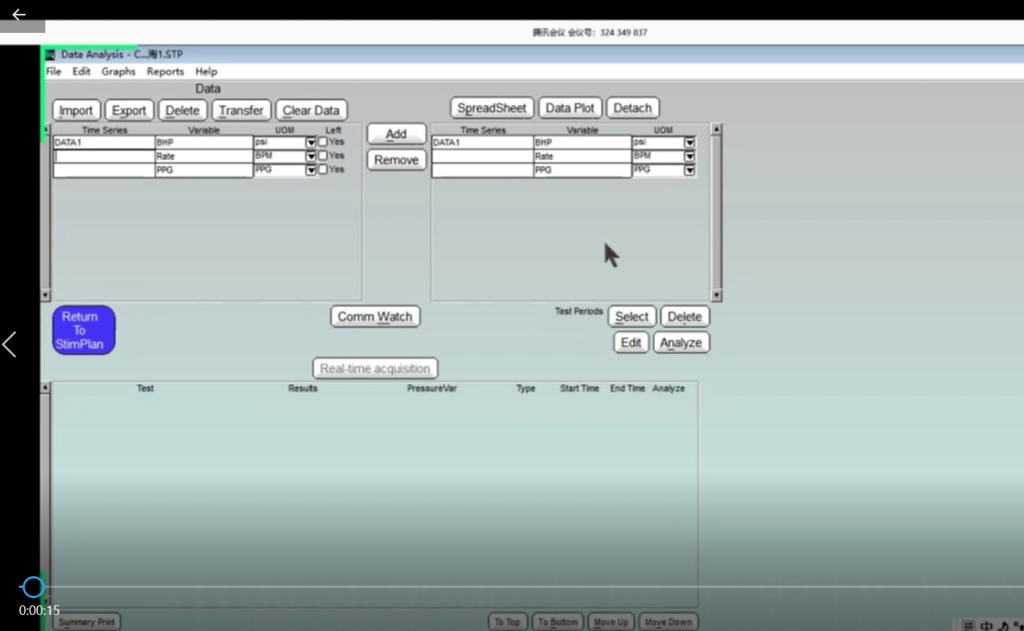Click the video progress slider handle
Image resolution: width=1024 pixels, height=631 pixels.
click(33, 587)
